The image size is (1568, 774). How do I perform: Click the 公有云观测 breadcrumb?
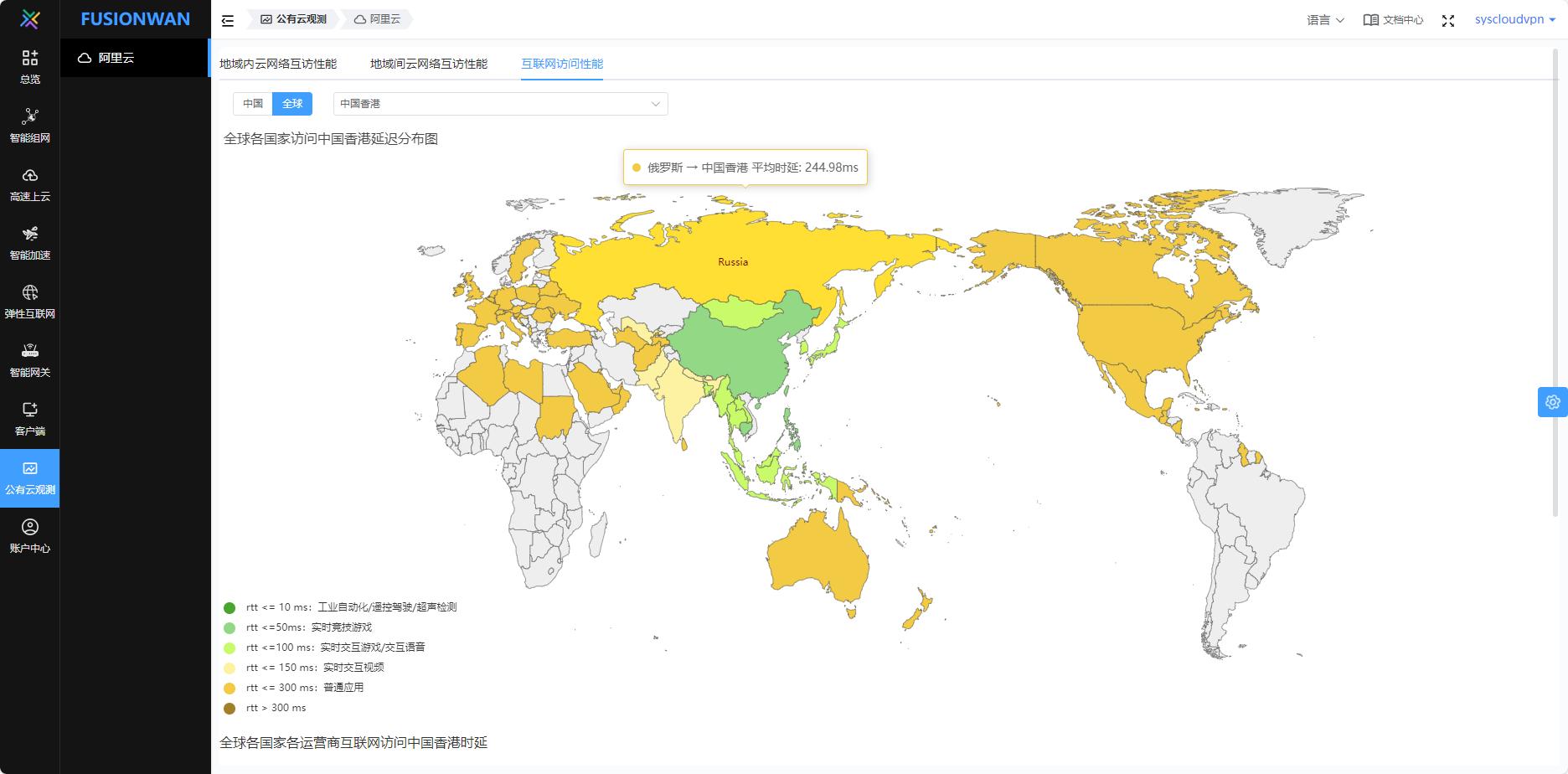(x=293, y=19)
